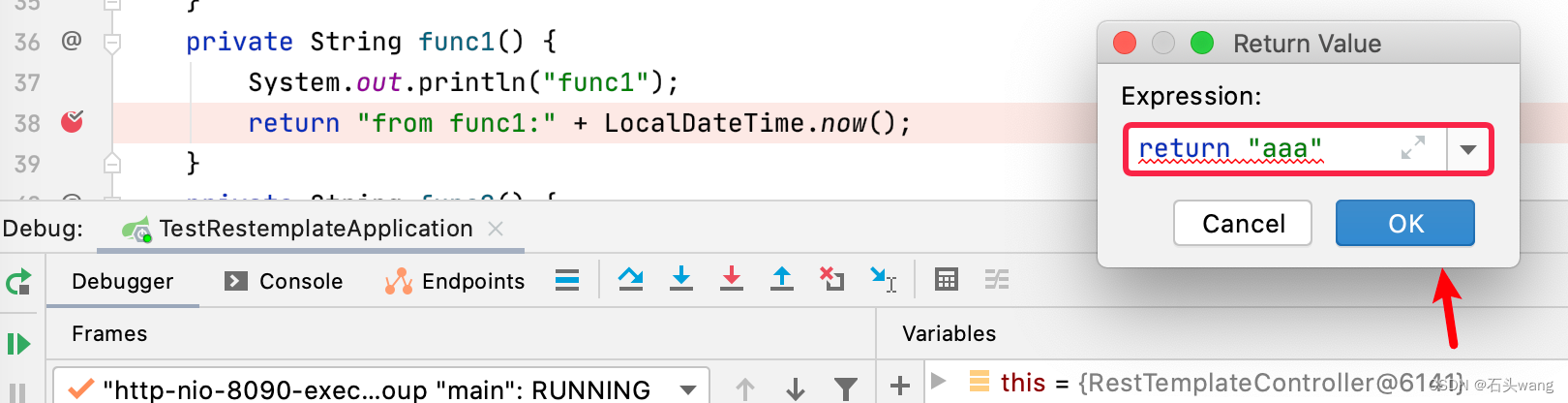This screenshot has height=403, width=1568.
Task: Click the Step Out icon
Action: tap(782, 280)
